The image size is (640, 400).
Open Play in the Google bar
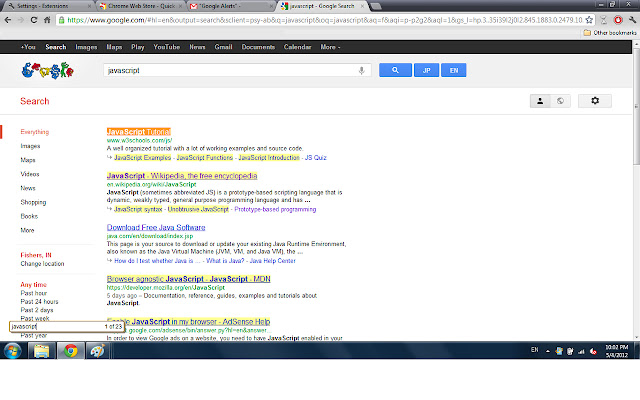(x=138, y=47)
